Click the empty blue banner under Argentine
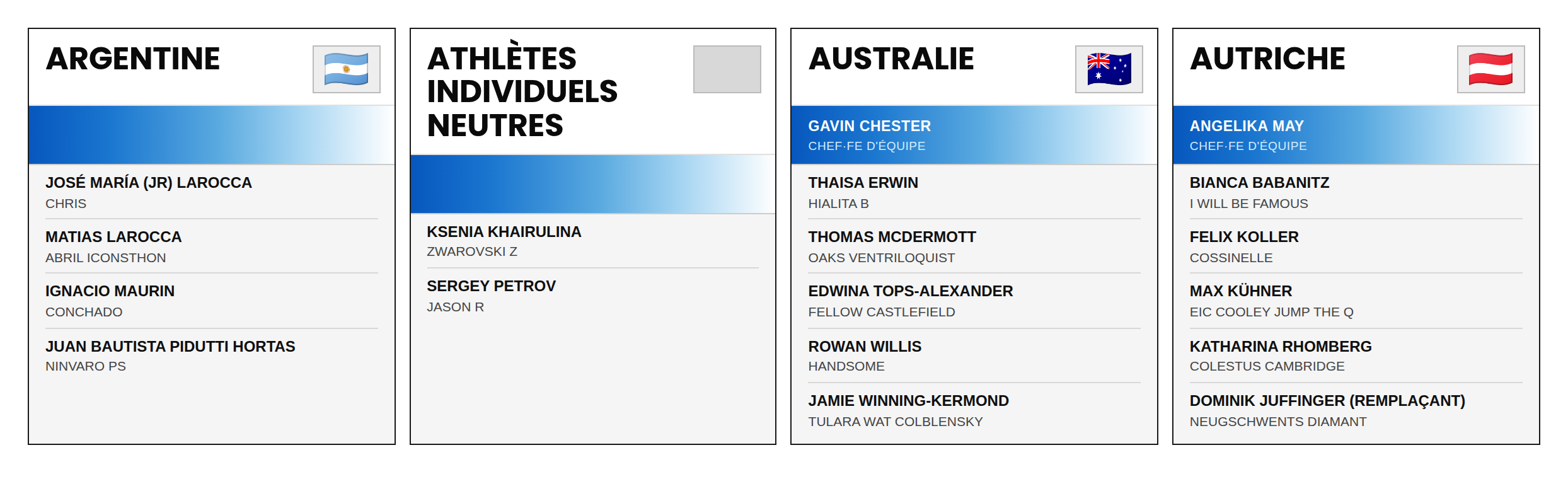The width and height of the screenshot is (1568, 479). tap(212, 135)
